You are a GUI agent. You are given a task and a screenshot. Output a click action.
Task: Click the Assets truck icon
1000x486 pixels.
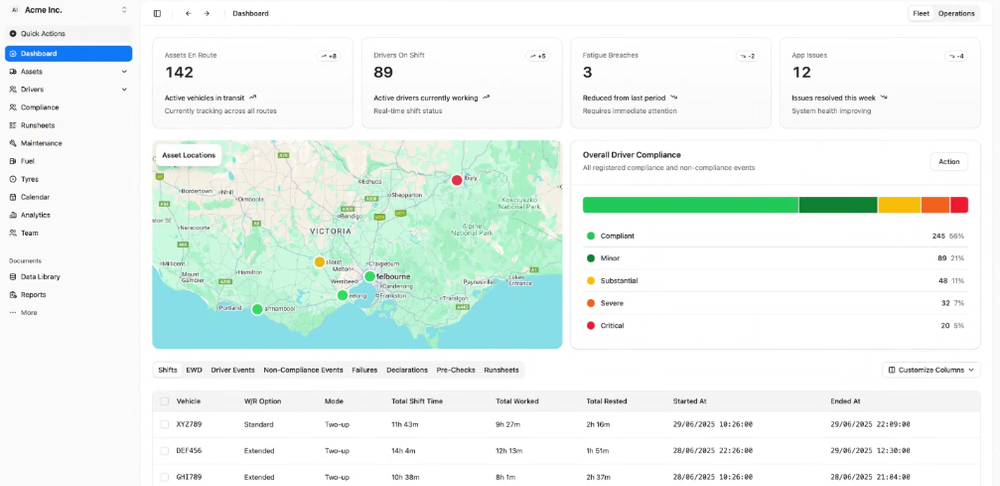tap(13, 71)
